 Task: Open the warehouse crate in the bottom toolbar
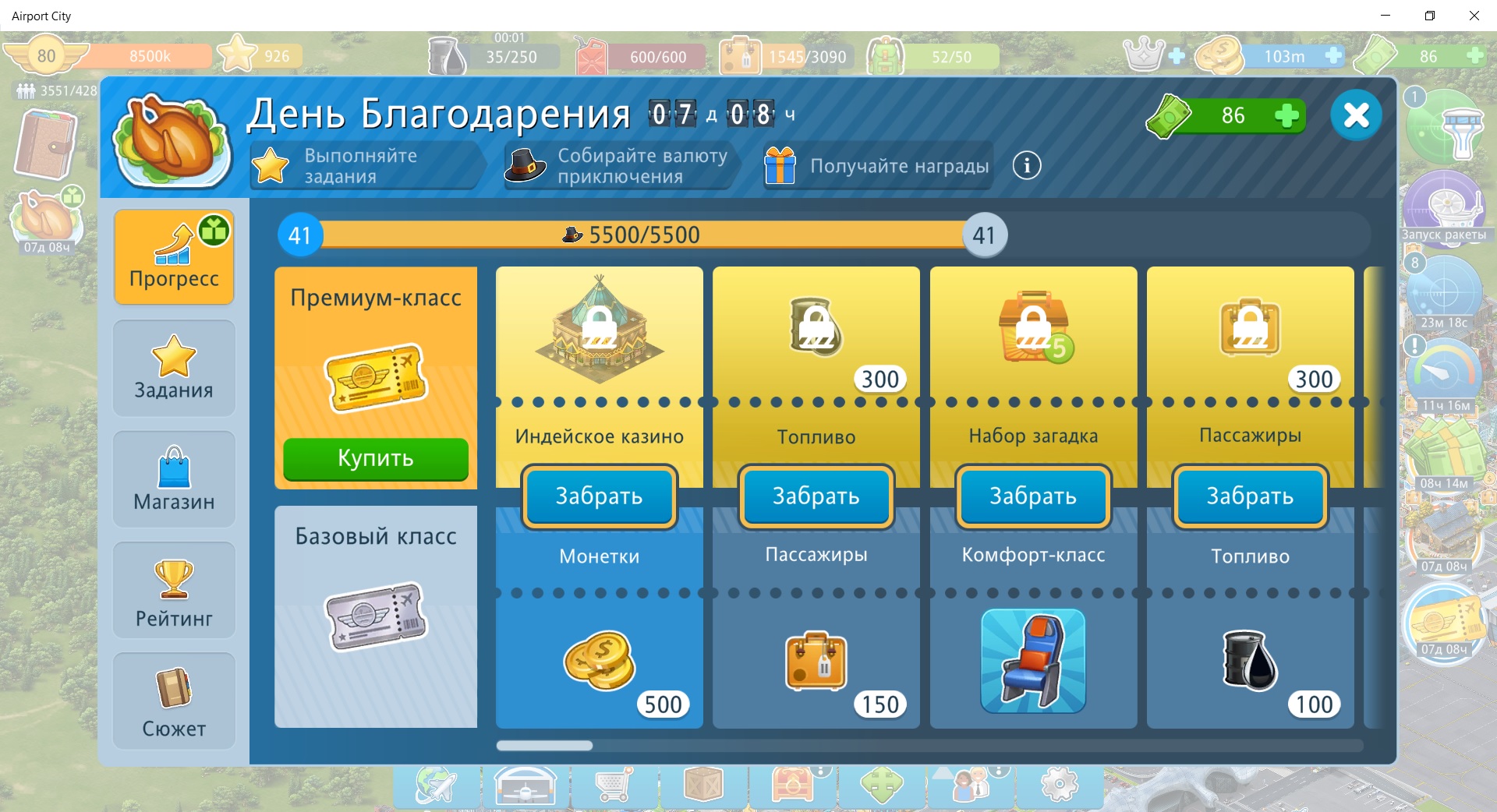coord(702,786)
